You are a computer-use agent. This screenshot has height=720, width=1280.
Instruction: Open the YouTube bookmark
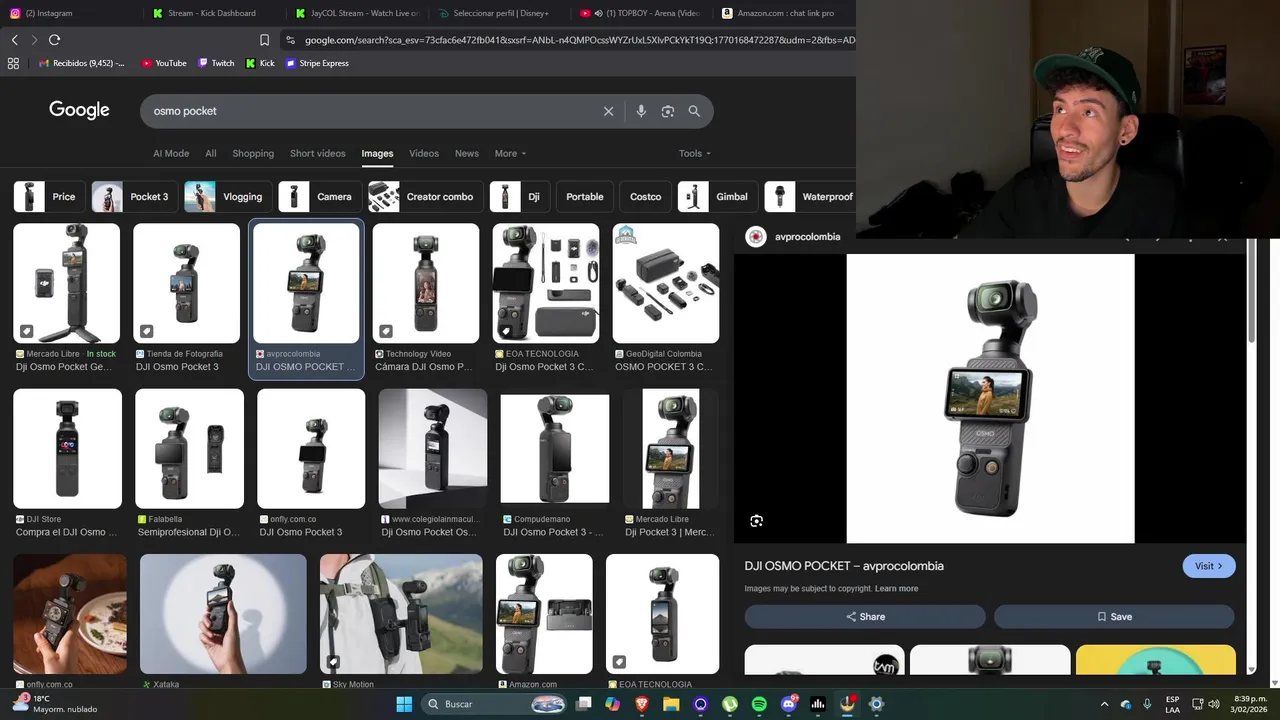point(164,63)
